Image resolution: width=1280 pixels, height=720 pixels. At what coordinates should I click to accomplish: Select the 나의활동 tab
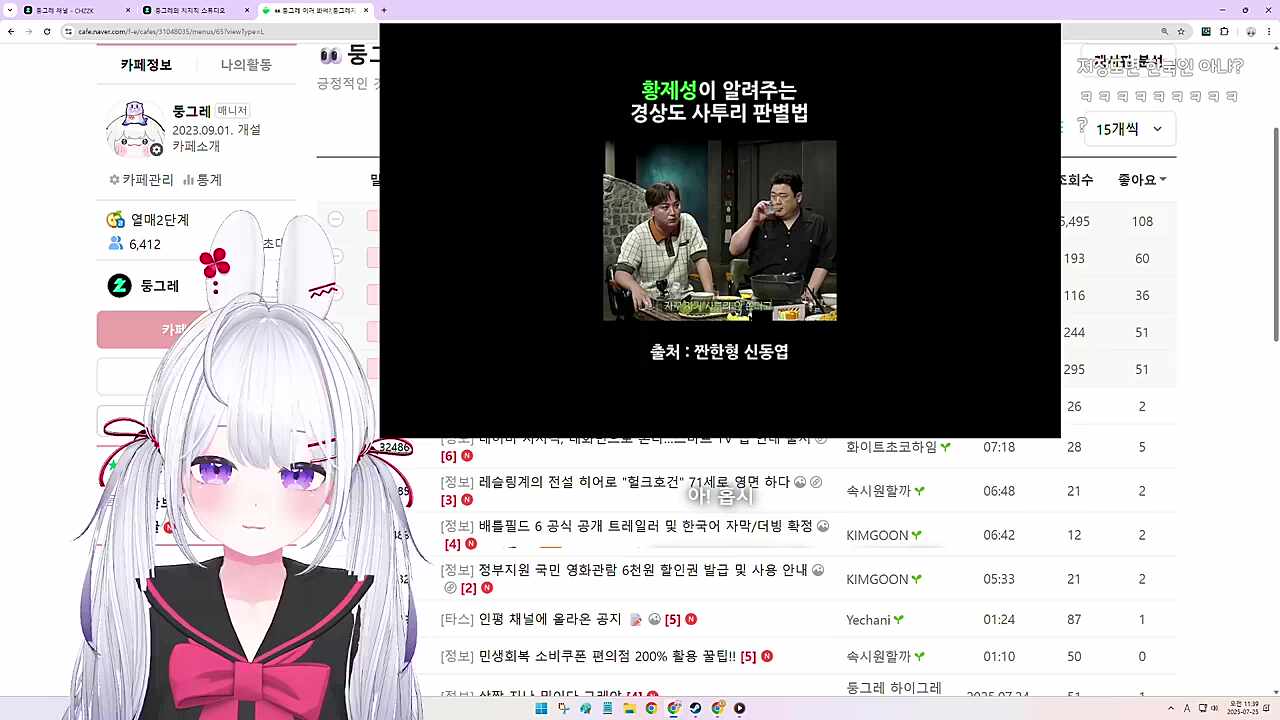point(246,65)
